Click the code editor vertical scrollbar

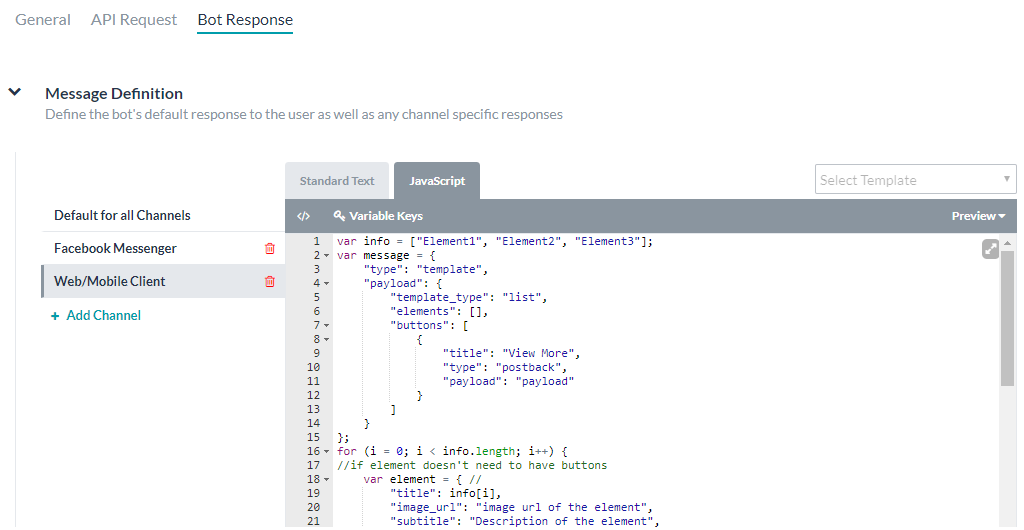click(x=1007, y=320)
